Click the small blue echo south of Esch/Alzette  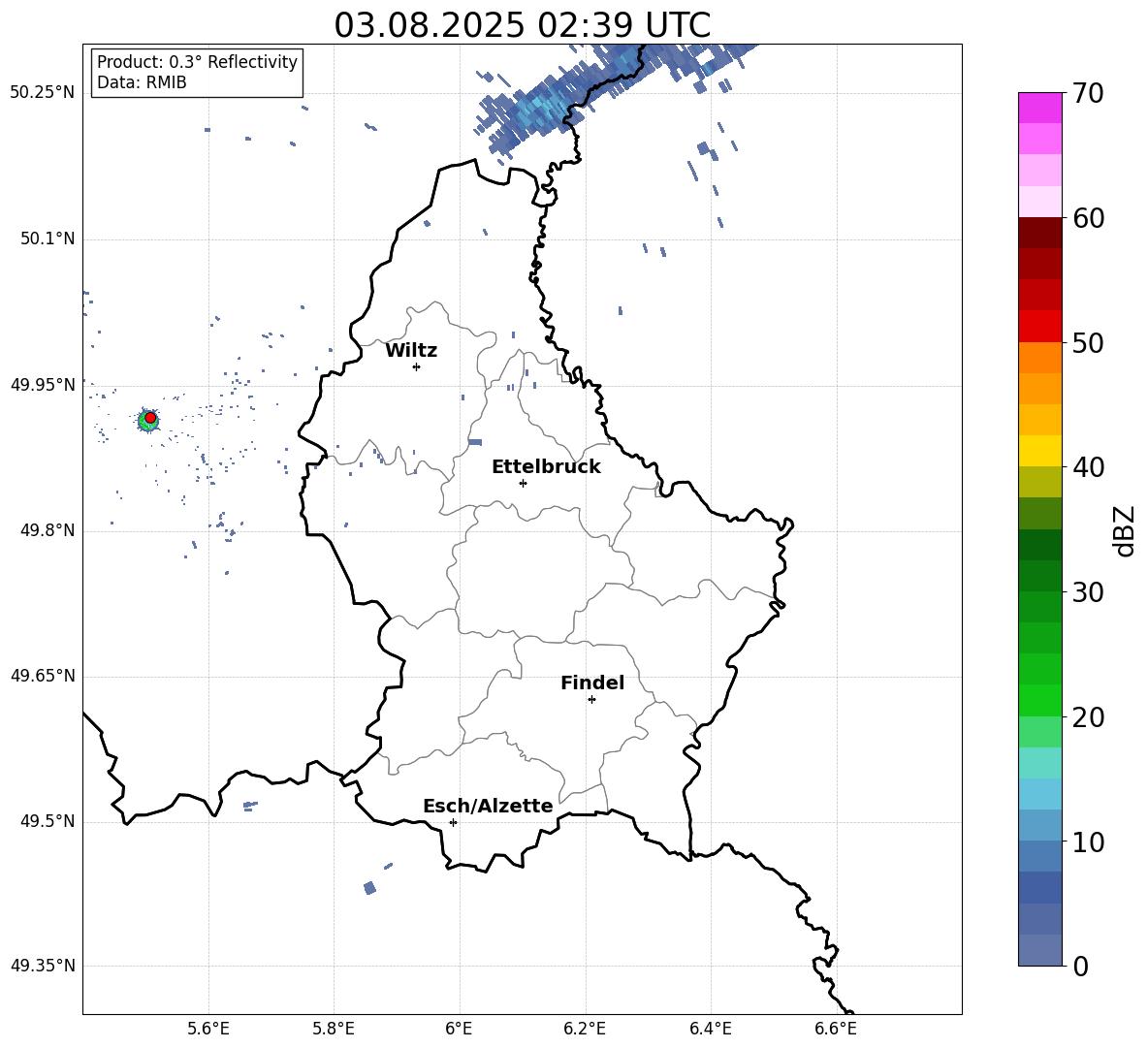[369, 888]
